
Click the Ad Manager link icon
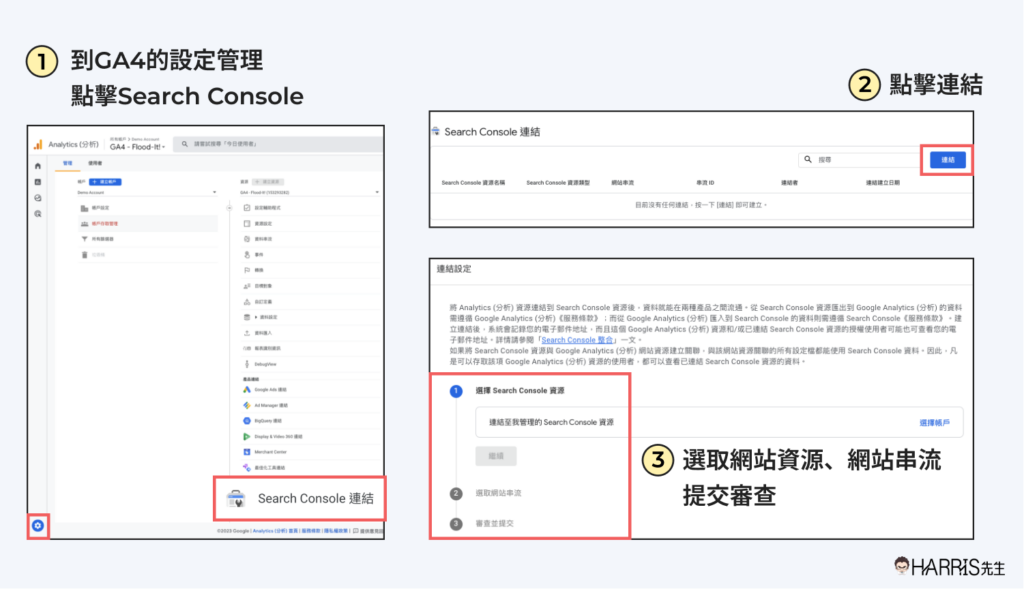[x=247, y=406]
